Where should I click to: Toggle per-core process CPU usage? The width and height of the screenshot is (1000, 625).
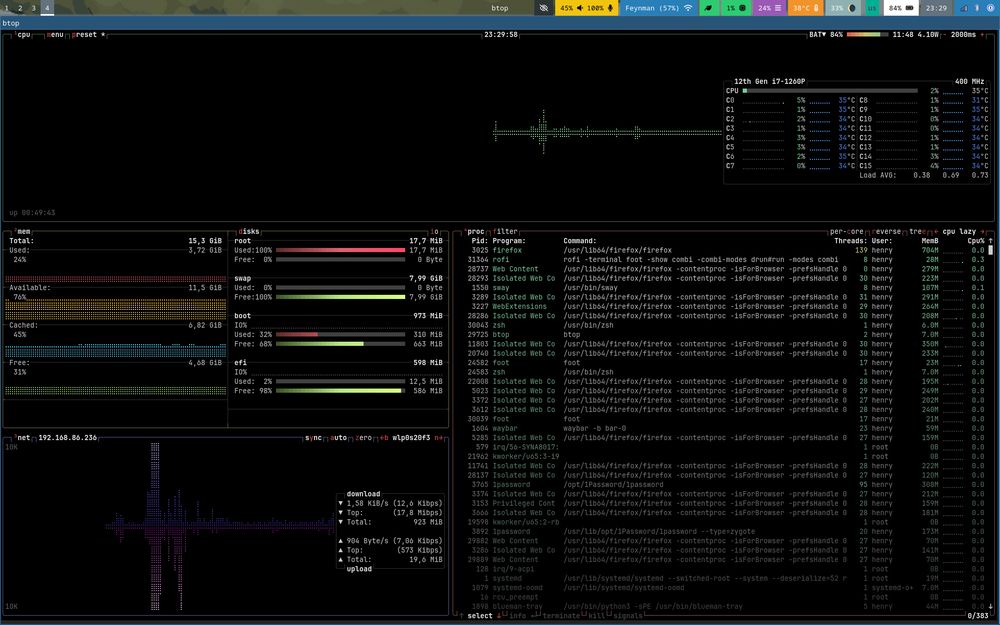coord(847,232)
